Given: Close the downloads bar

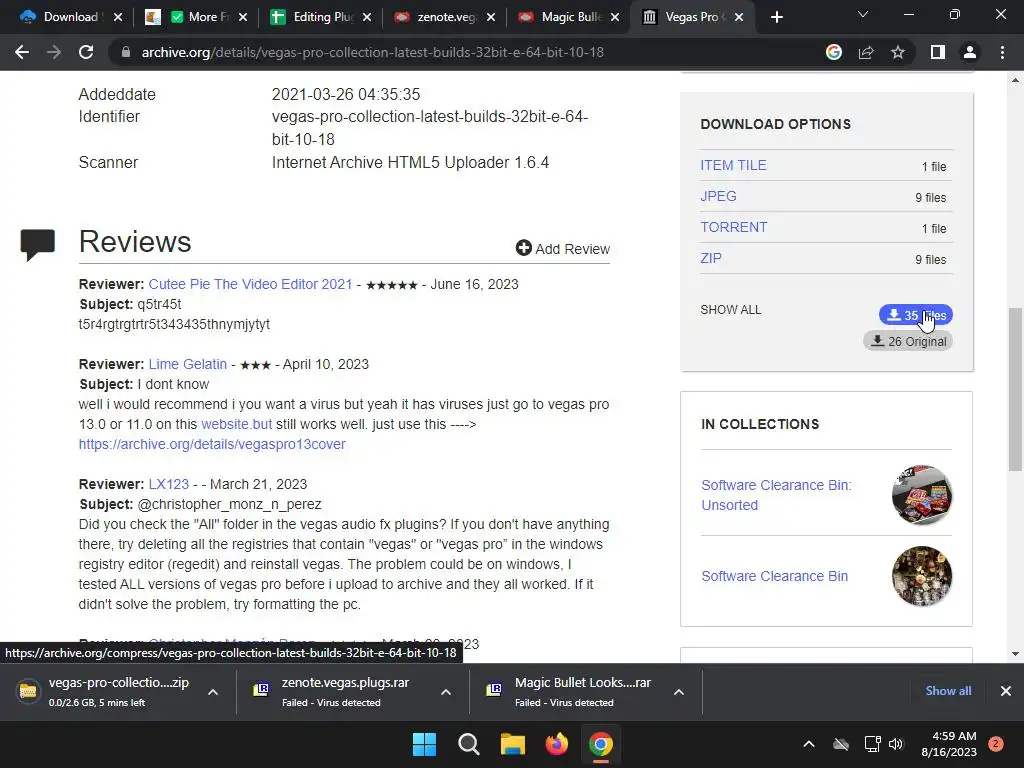Looking at the screenshot, I should pyautogui.click(x=1006, y=690).
